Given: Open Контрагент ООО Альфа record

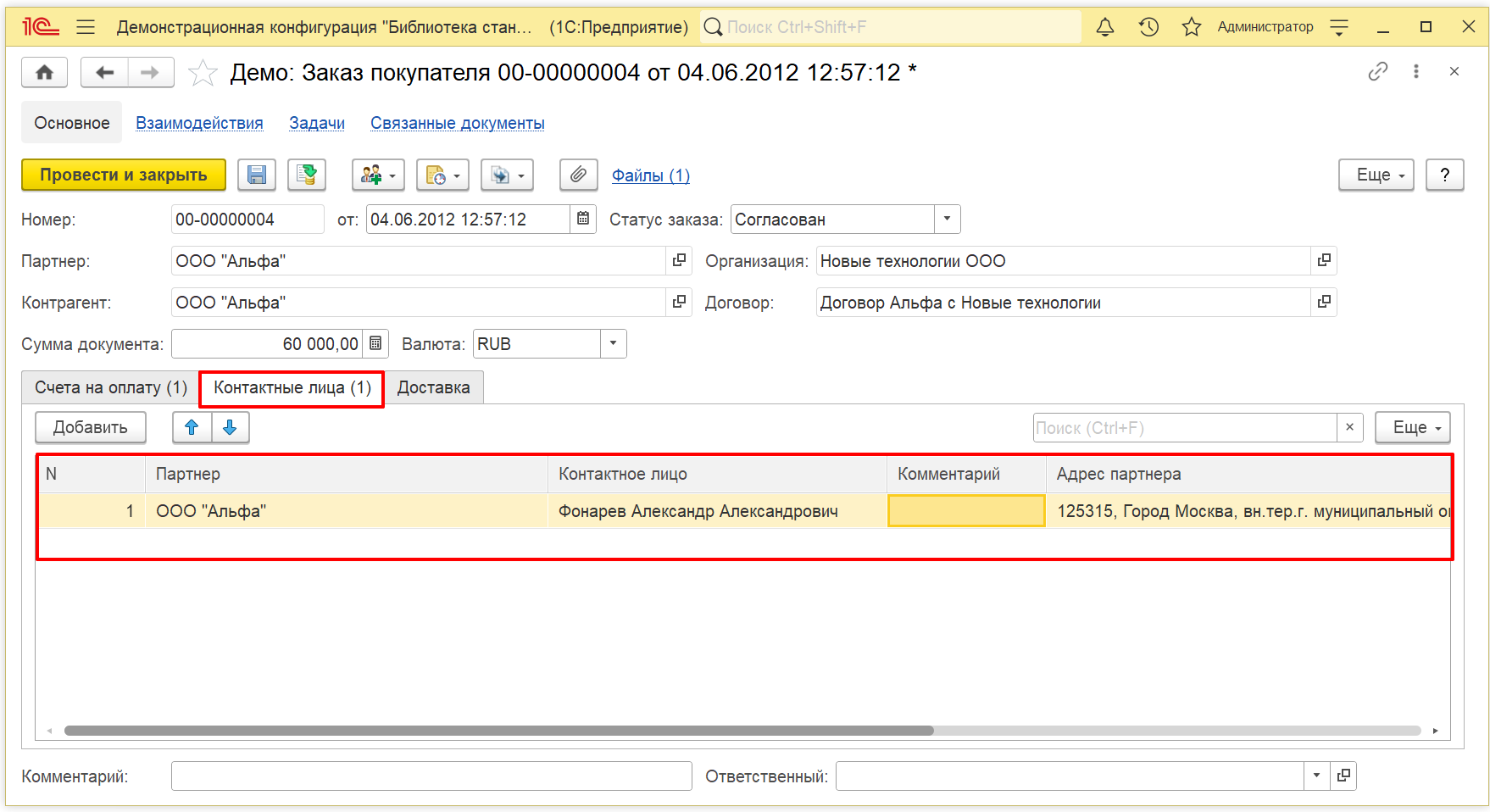Looking at the screenshot, I should coord(679,303).
